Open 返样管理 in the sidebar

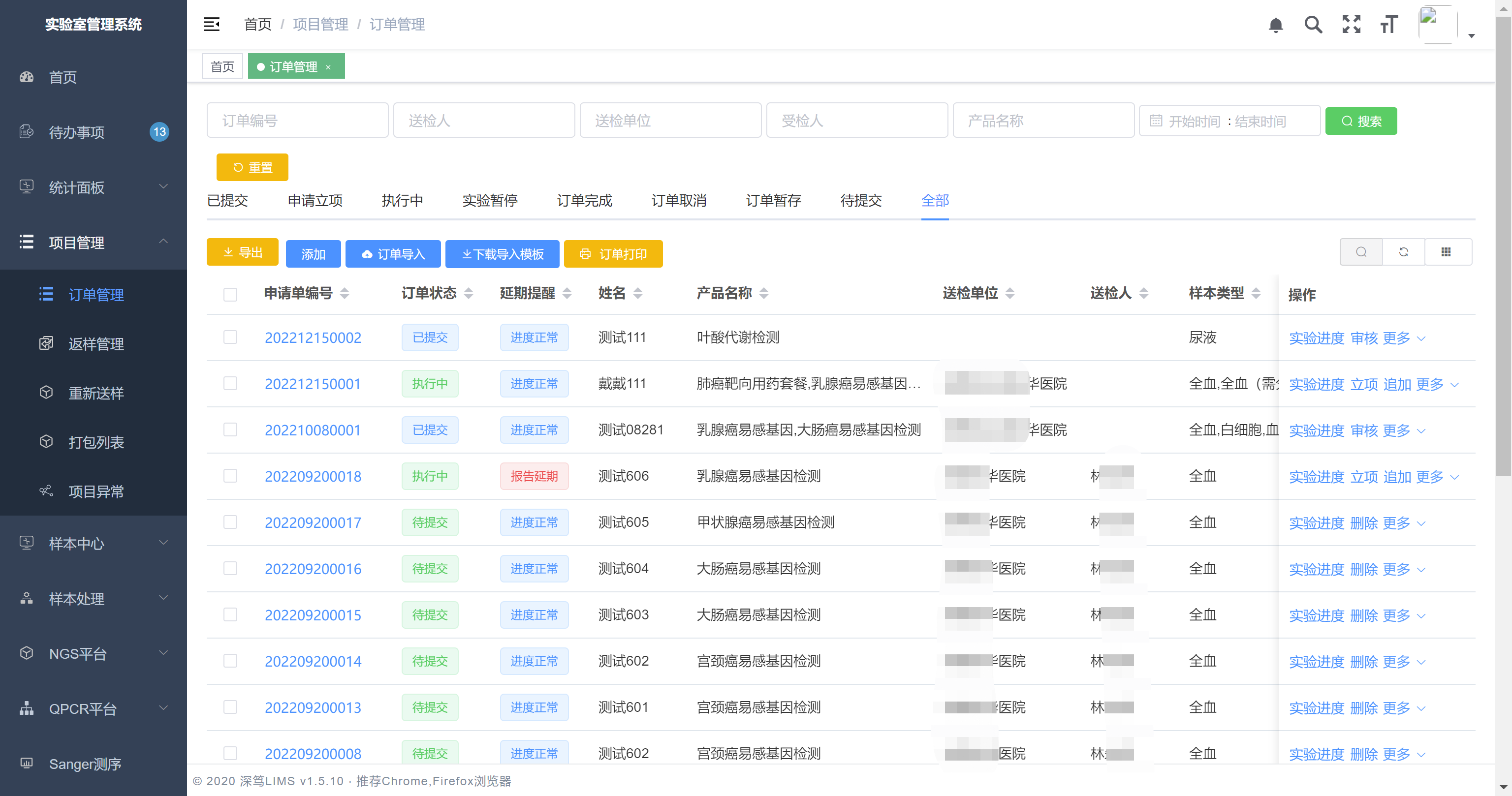pos(94,344)
